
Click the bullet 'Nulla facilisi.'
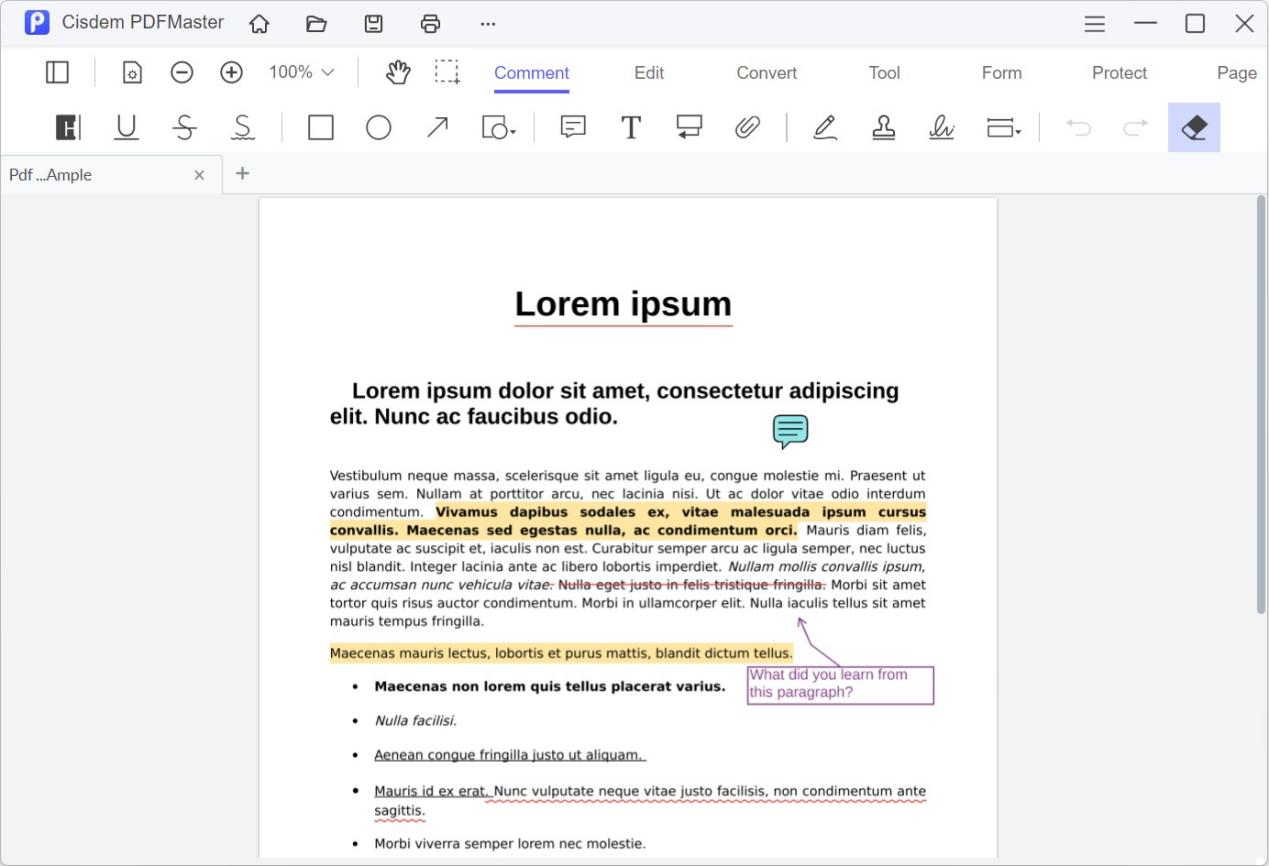[x=415, y=720]
